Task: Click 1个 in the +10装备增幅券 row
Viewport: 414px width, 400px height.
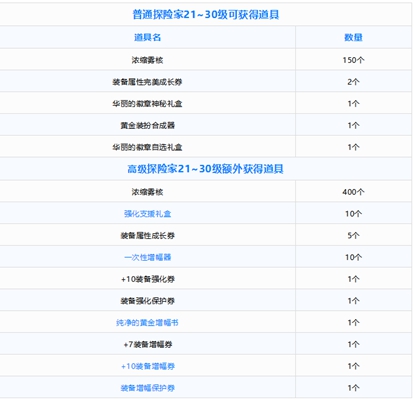Action: pyautogui.click(x=353, y=366)
